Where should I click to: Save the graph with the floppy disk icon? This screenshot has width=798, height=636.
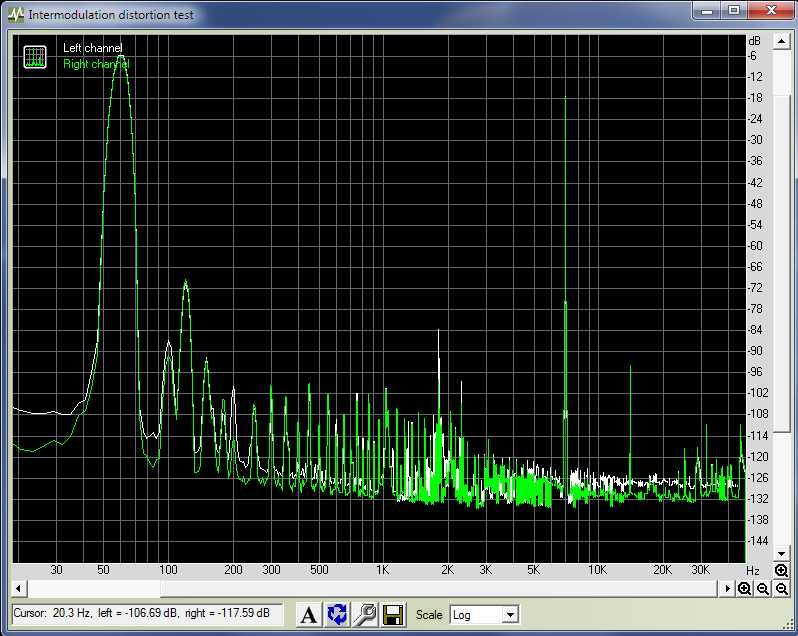[393, 615]
